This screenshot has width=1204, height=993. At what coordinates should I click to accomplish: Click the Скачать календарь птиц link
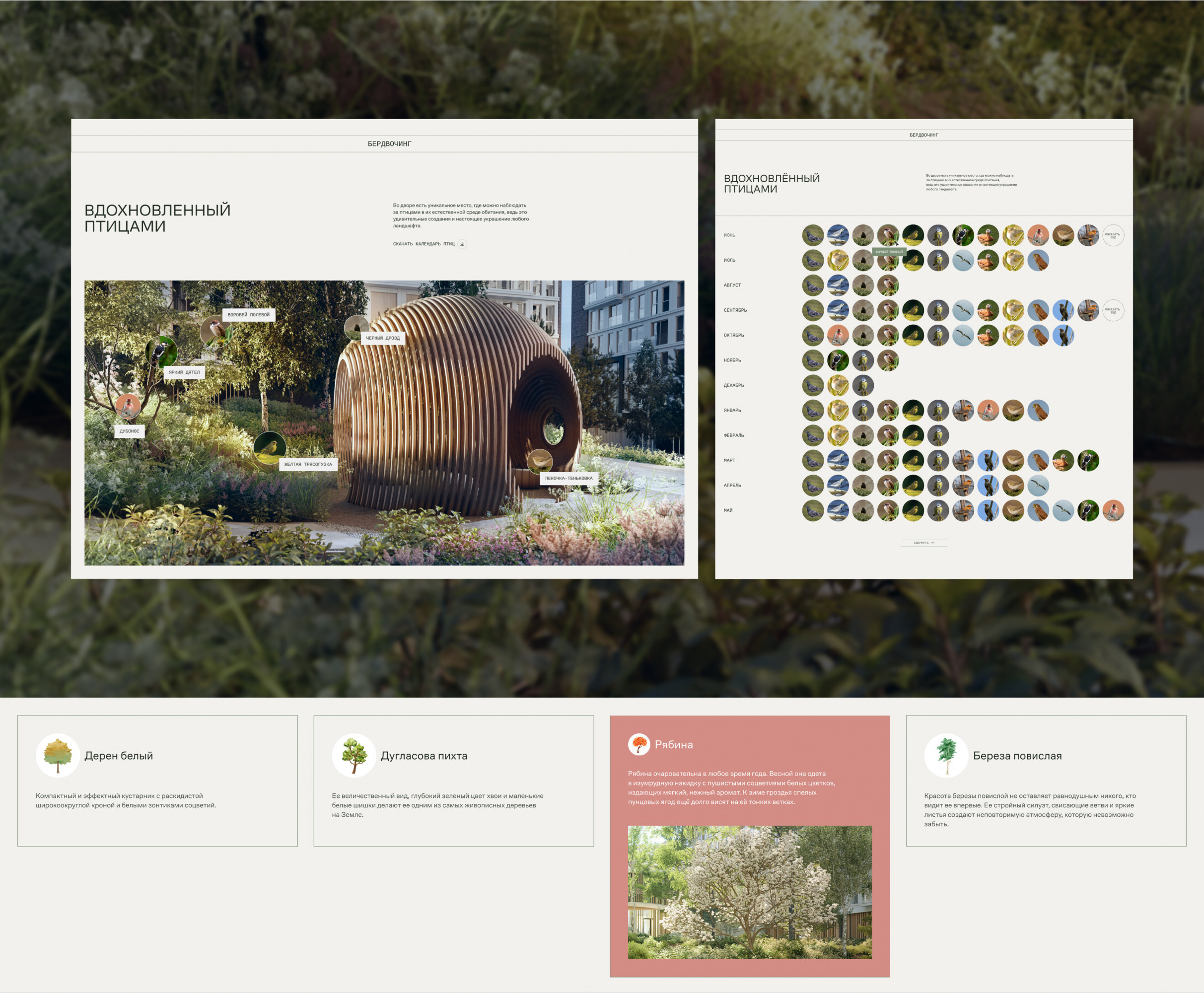tap(423, 244)
